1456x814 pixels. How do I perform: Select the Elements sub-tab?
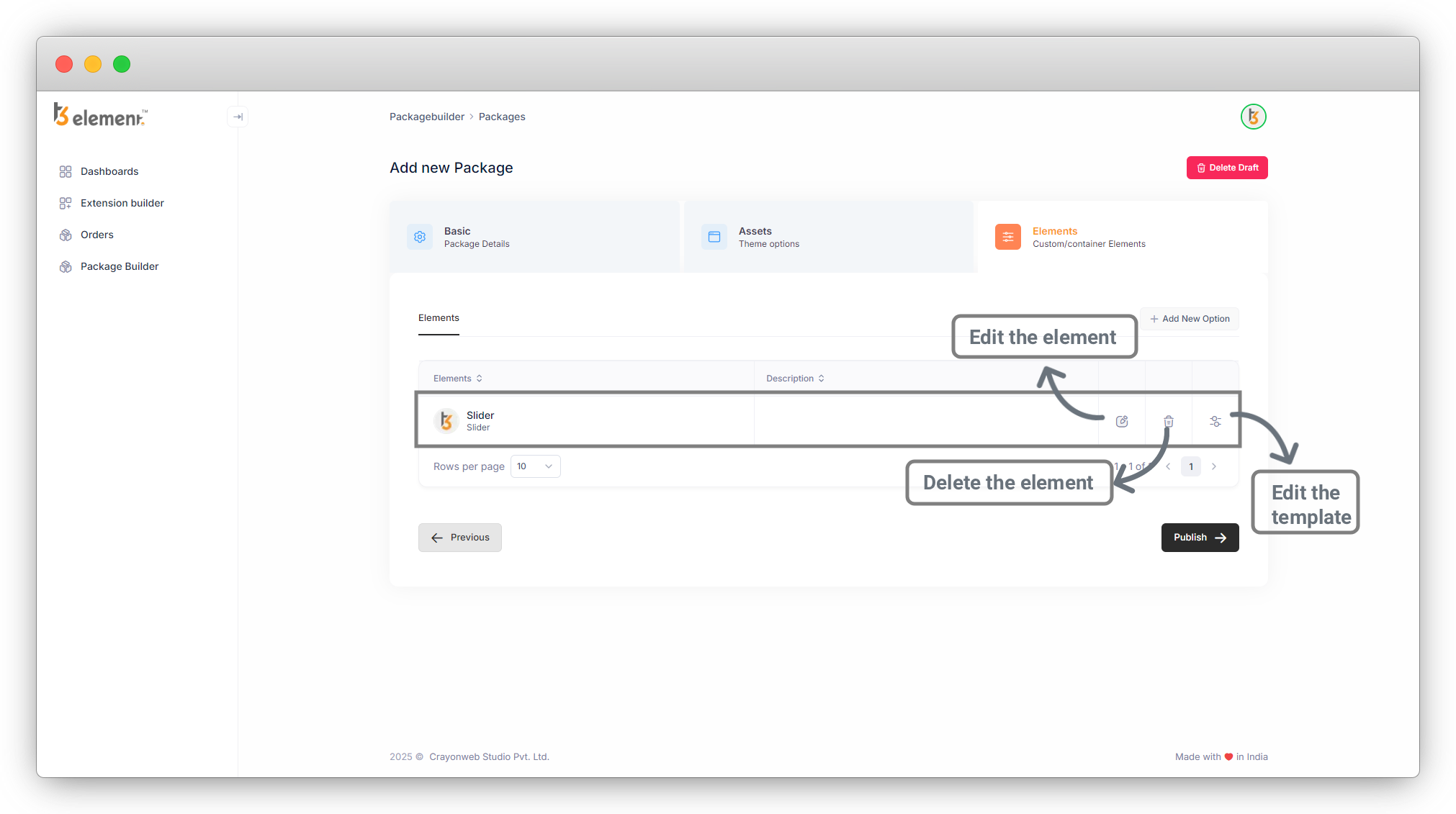tap(439, 318)
